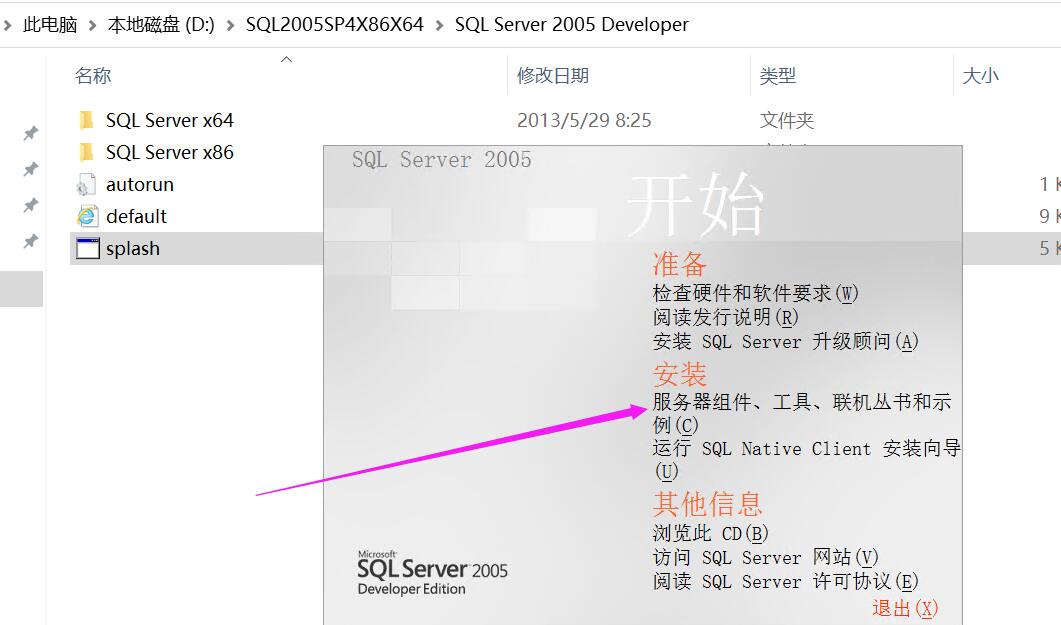Viewport: 1061px width, 625px height.
Task: Install 服务器组件、工具、联机丛书和示例(C)
Action: (x=802, y=413)
